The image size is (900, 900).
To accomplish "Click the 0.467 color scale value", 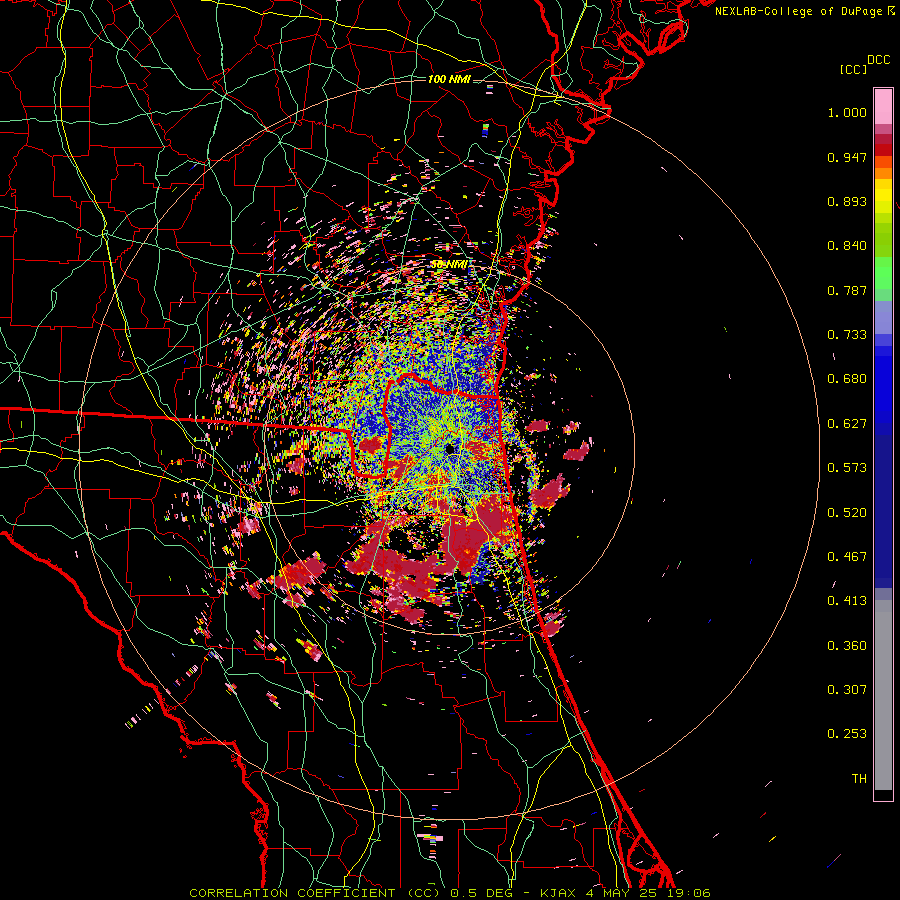I will (x=847, y=557).
